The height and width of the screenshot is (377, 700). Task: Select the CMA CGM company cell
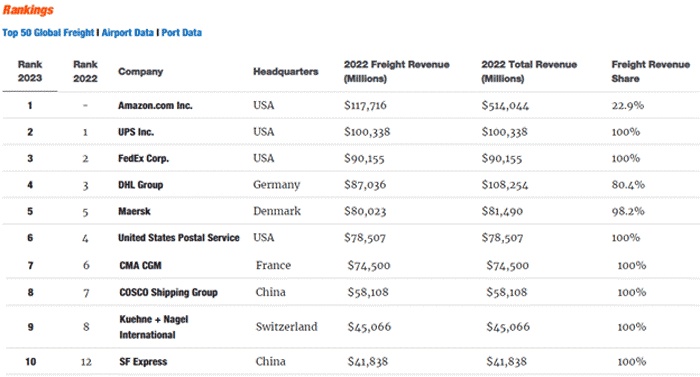coord(141,266)
